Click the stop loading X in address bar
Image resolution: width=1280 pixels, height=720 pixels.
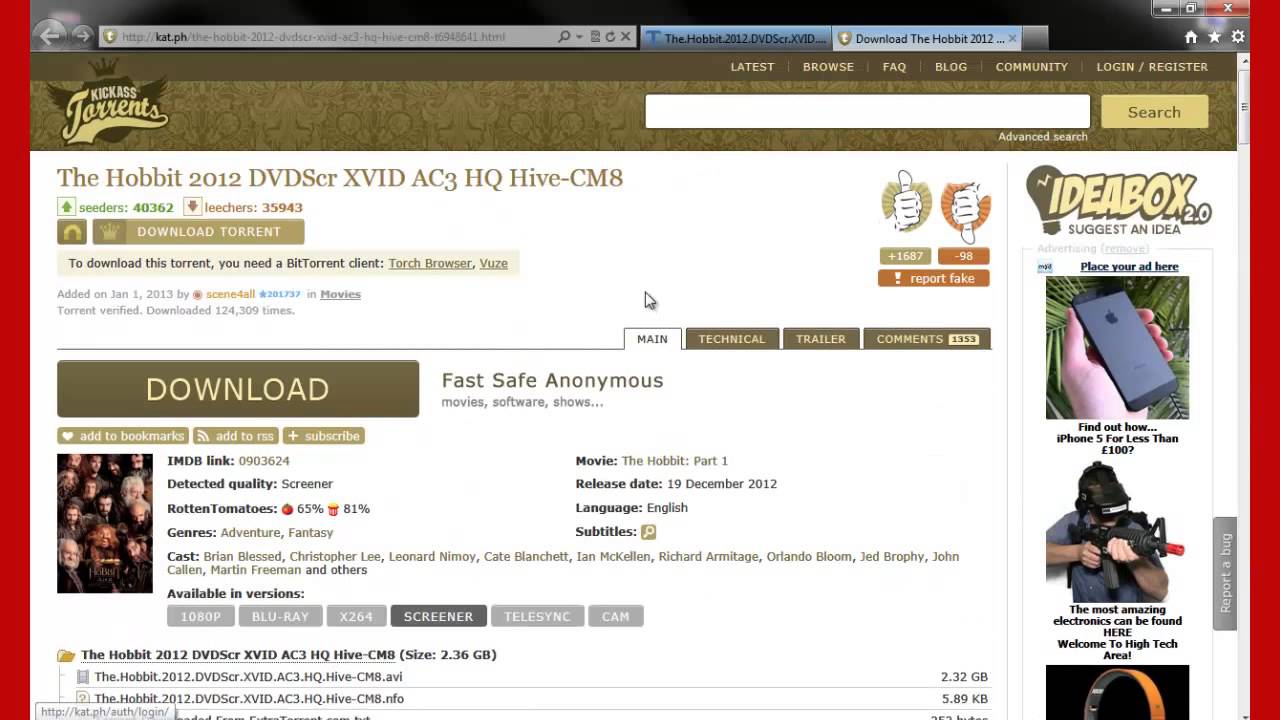pos(626,37)
